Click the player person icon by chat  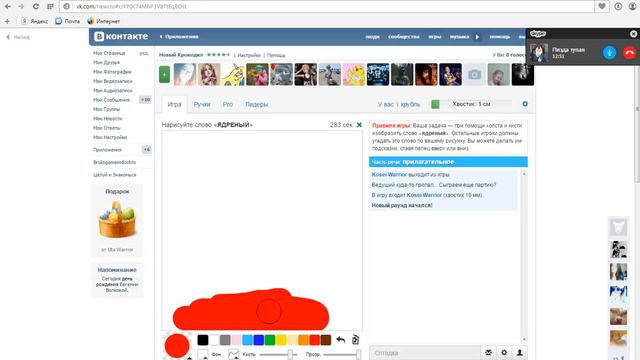520,352
